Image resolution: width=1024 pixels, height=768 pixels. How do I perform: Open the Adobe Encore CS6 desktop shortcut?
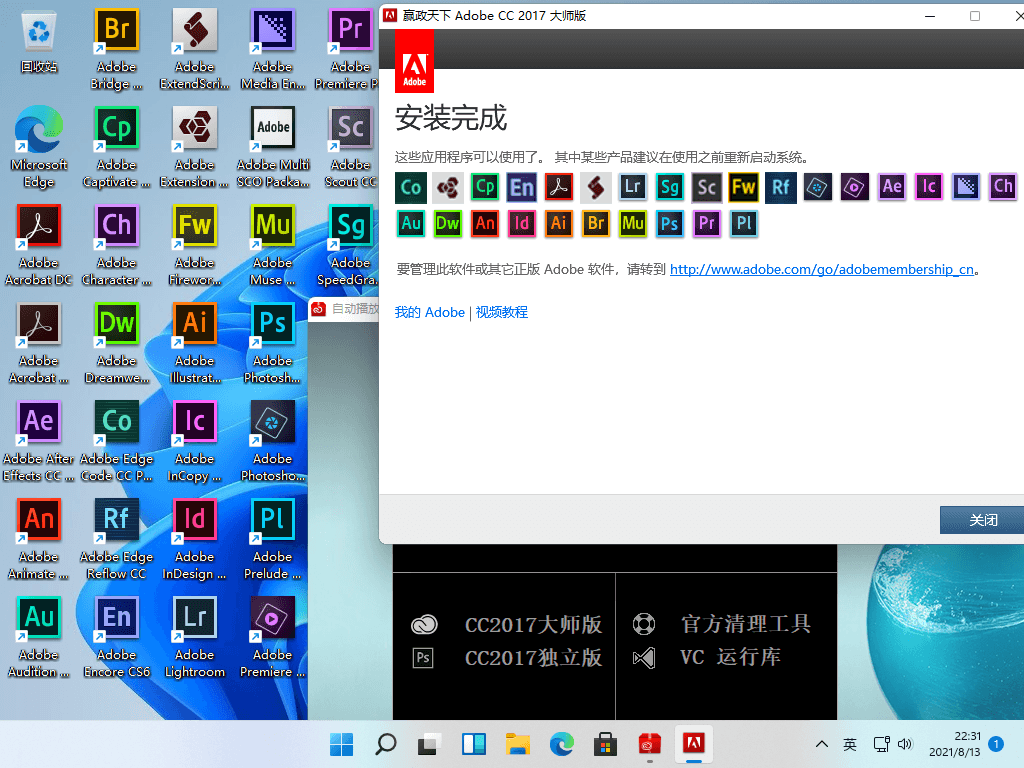[117, 637]
